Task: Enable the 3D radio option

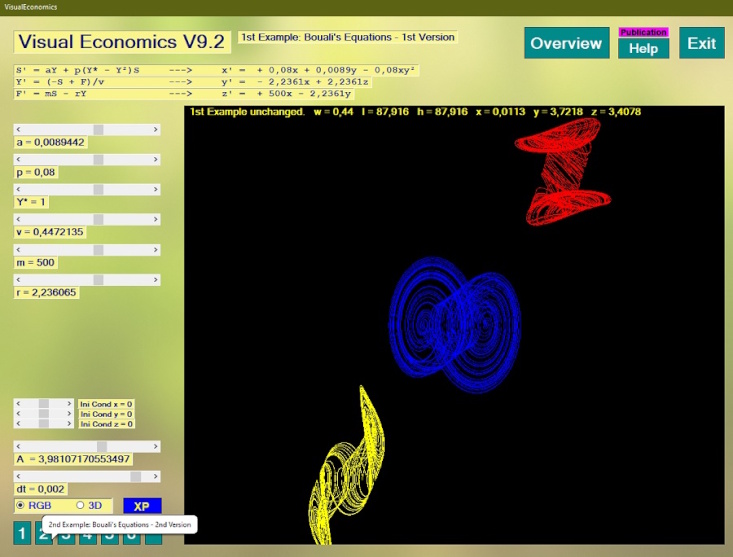Action: click(81, 505)
